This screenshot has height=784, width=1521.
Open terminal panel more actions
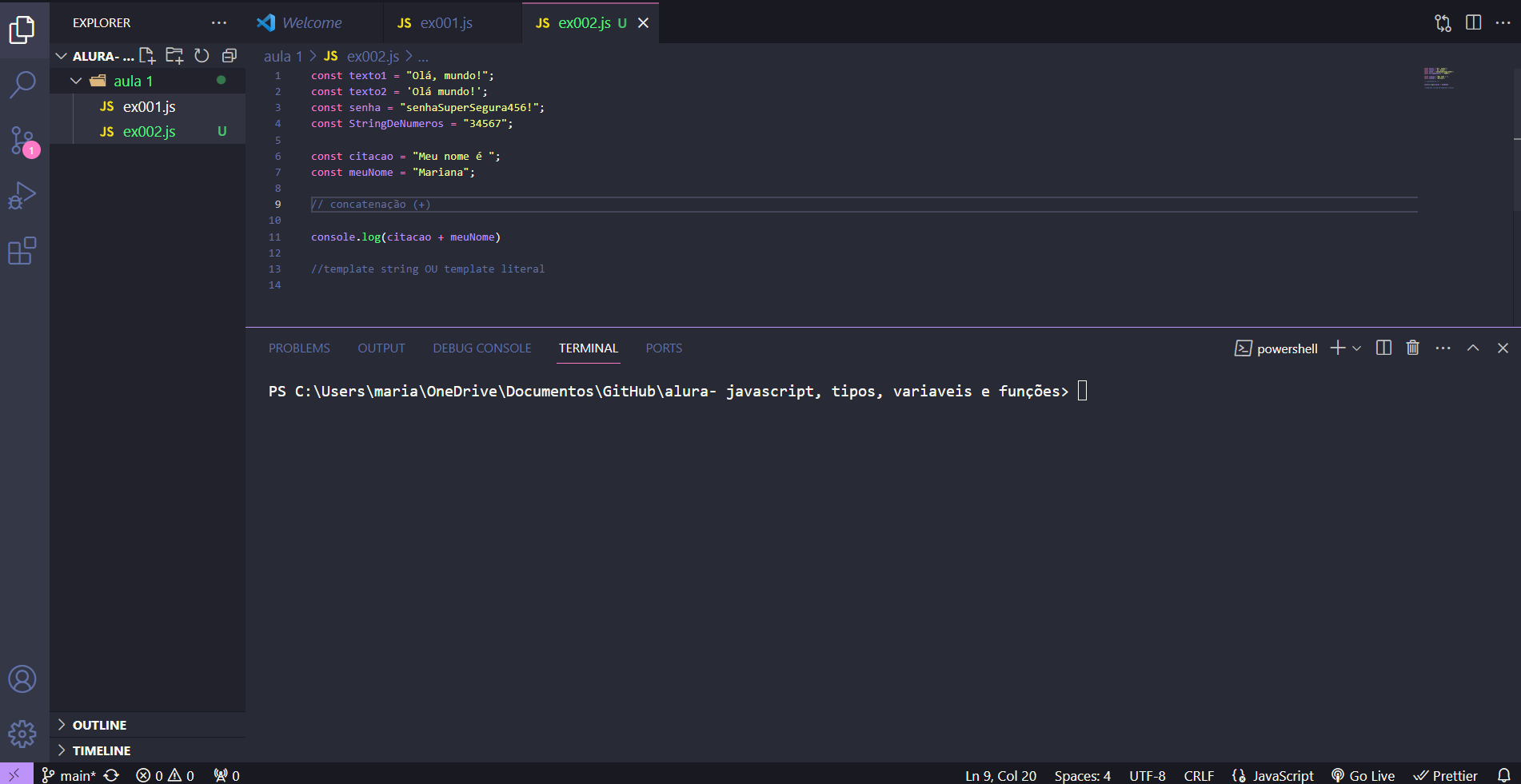1443,348
